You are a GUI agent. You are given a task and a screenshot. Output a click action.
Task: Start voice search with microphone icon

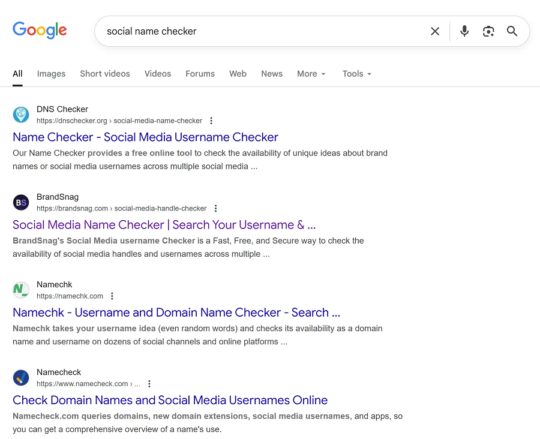(464, 31)
